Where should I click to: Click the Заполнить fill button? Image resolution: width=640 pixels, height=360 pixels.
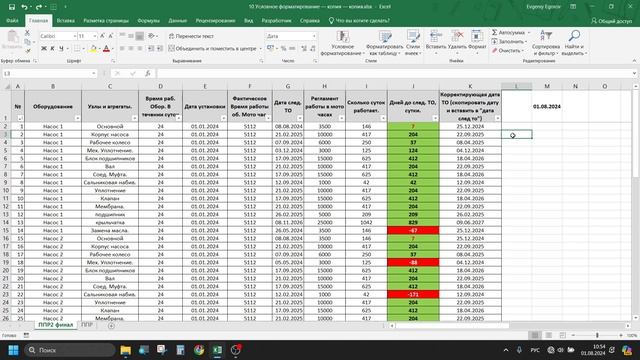point(509,42)
